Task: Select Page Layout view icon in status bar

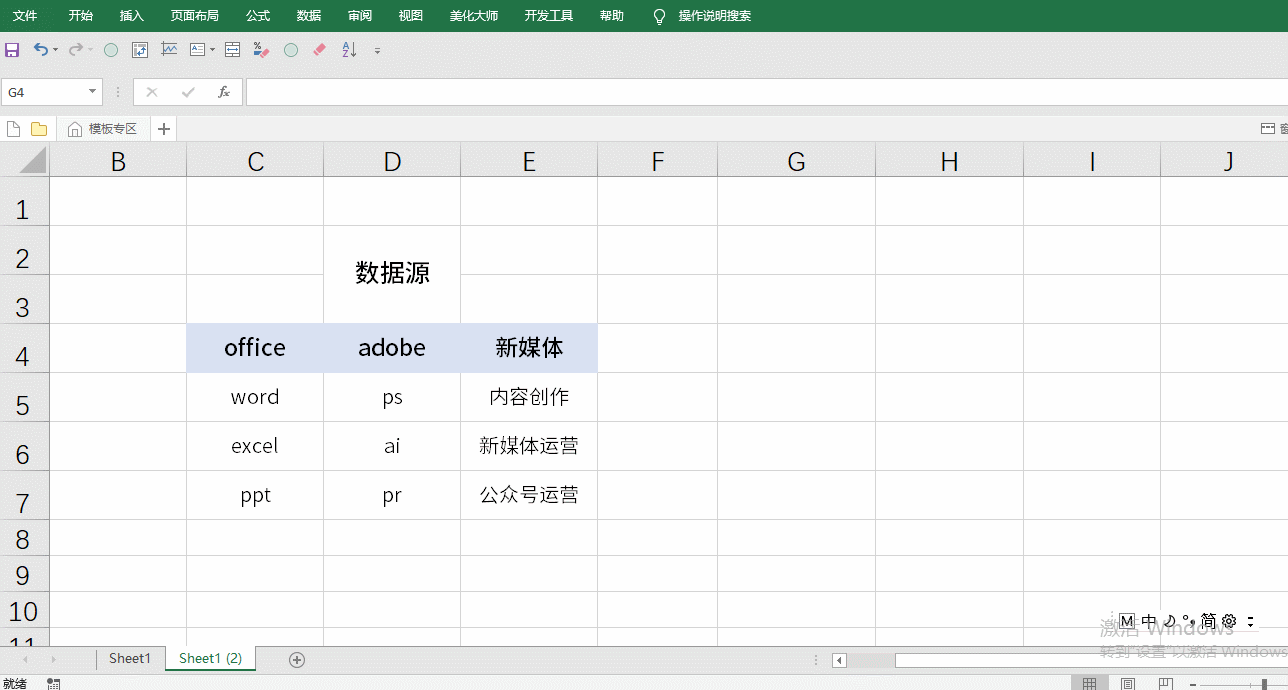Action: click(1127, 683)
